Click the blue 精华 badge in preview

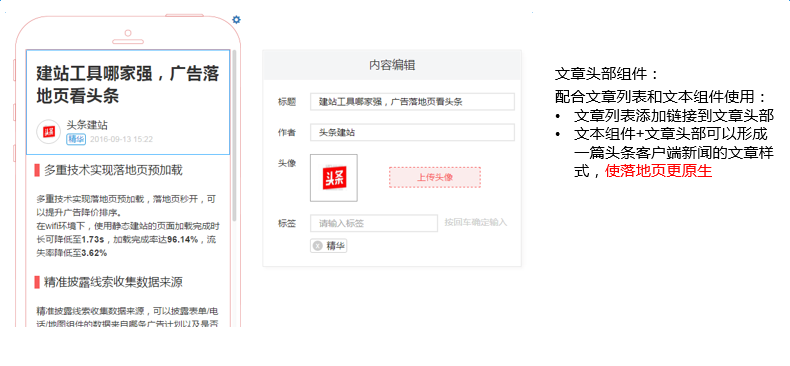(76, 139)
